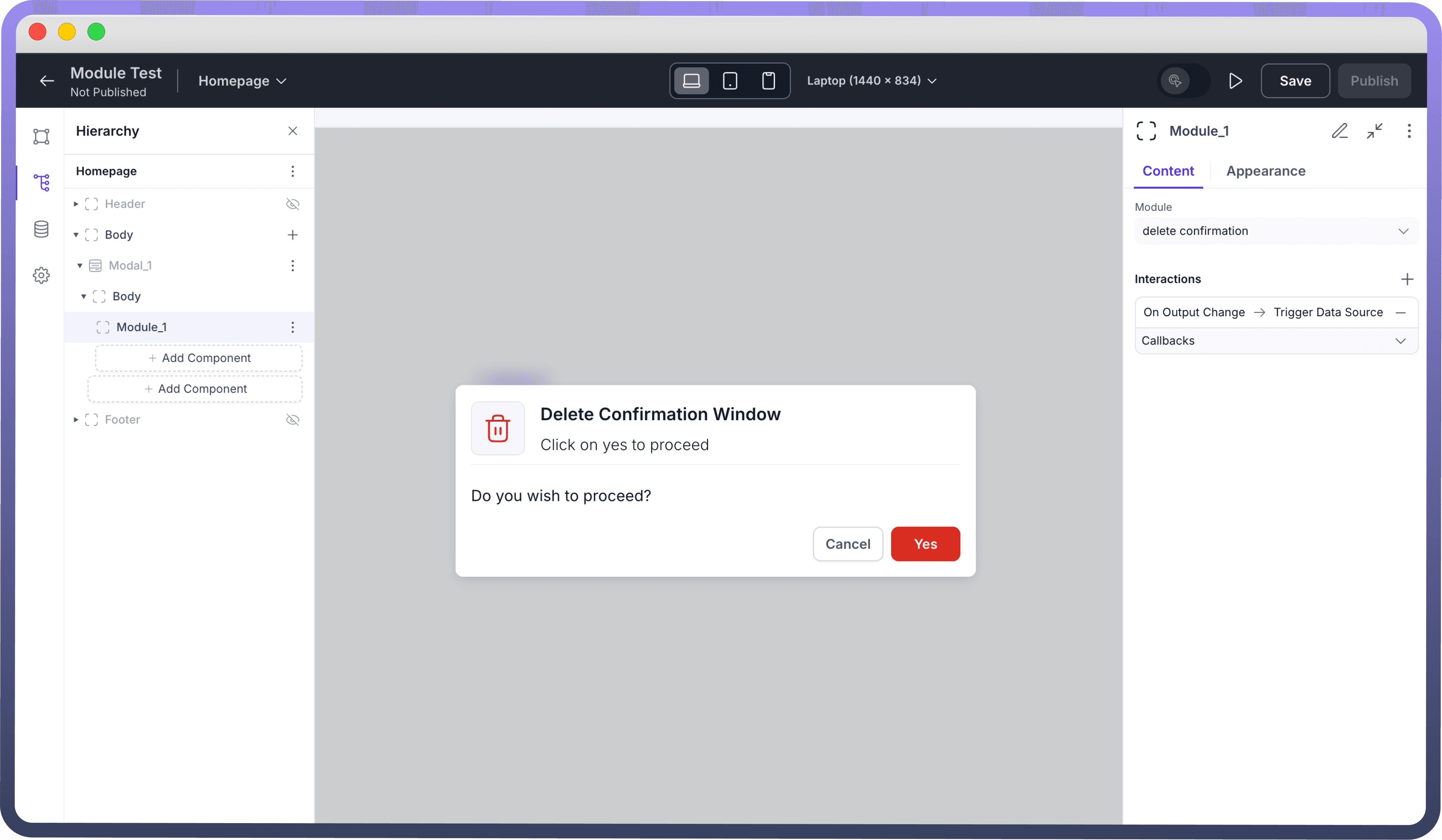Click the Save button

click(x=1294, y=81)
